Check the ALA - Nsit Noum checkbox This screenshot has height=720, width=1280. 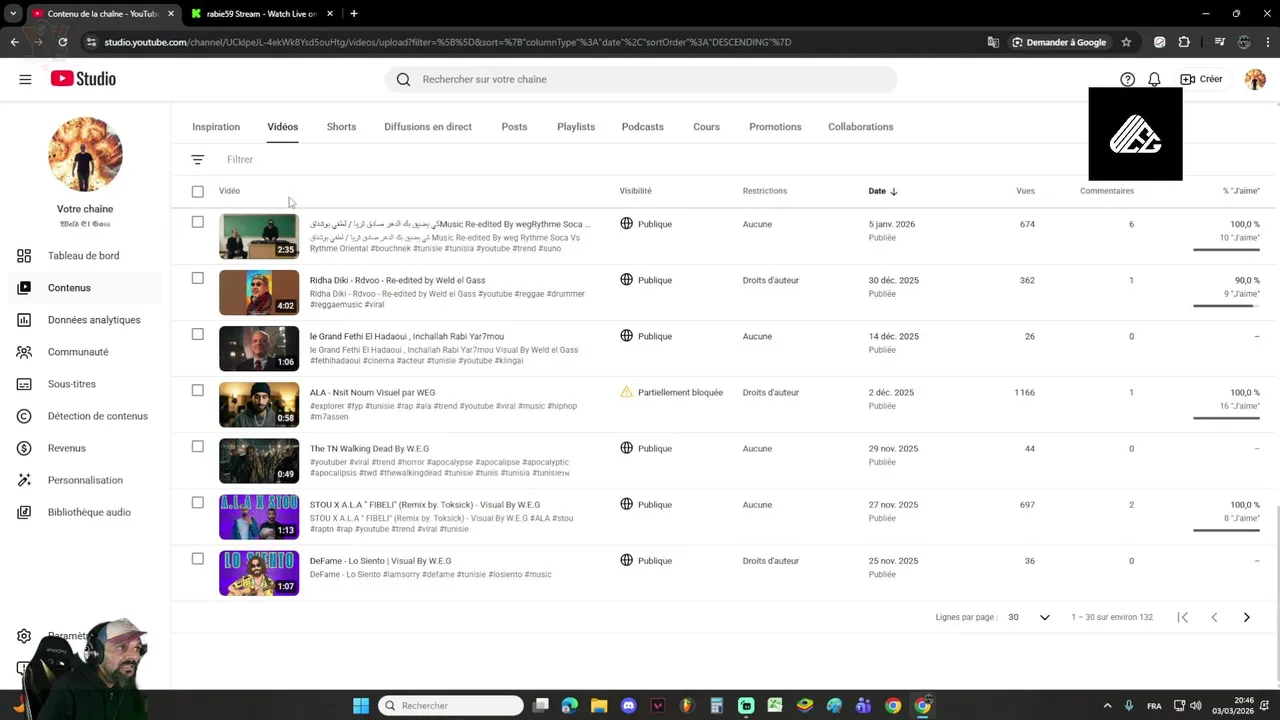tap(197, 390)
